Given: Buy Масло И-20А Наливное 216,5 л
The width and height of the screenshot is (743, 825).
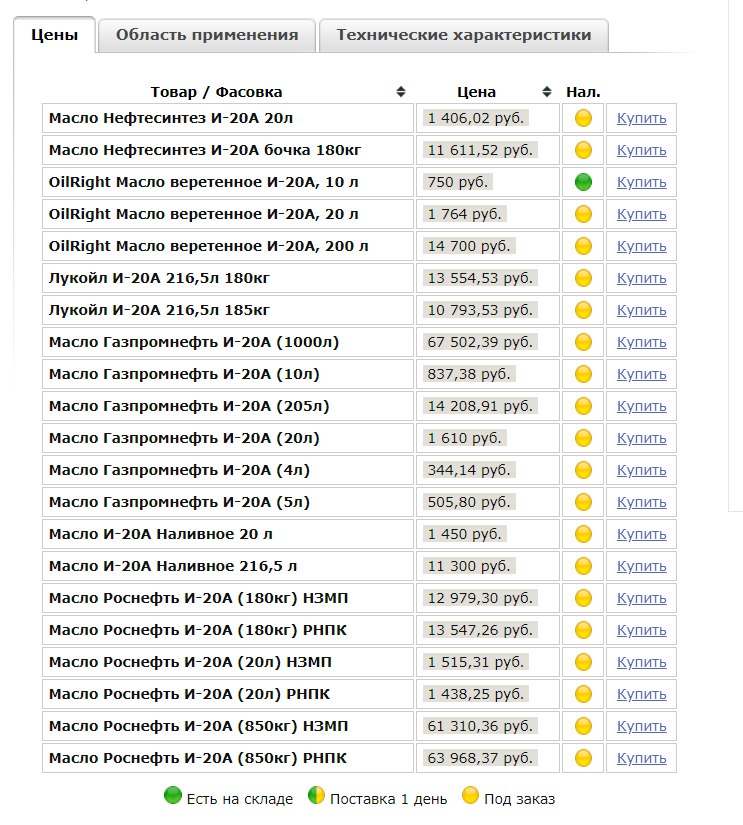Looking at the screenshot, I should (641, 566).
